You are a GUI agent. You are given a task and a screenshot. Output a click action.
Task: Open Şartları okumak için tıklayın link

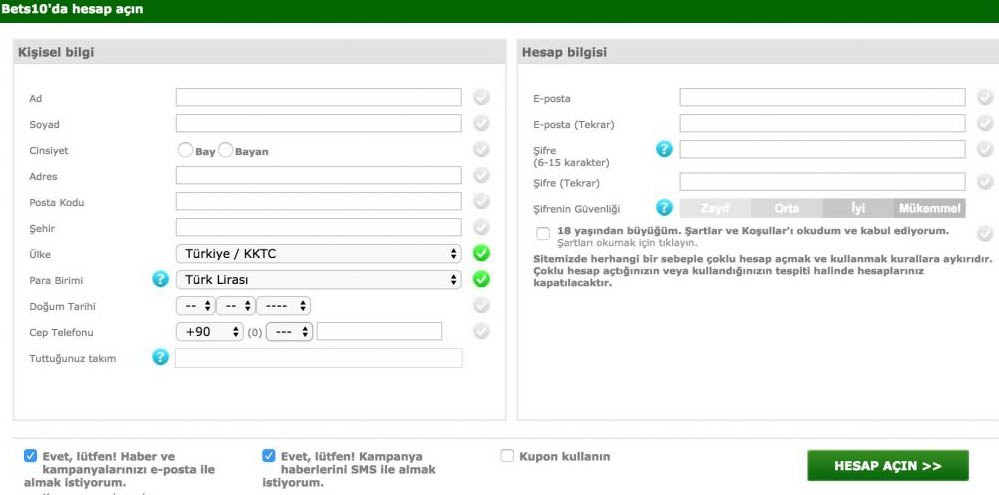coord(627,243)
